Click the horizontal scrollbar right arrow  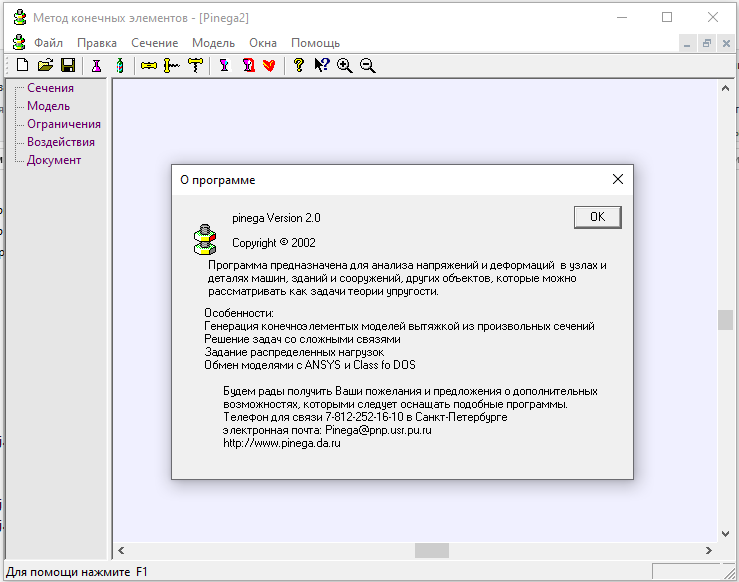coord(708,550)
